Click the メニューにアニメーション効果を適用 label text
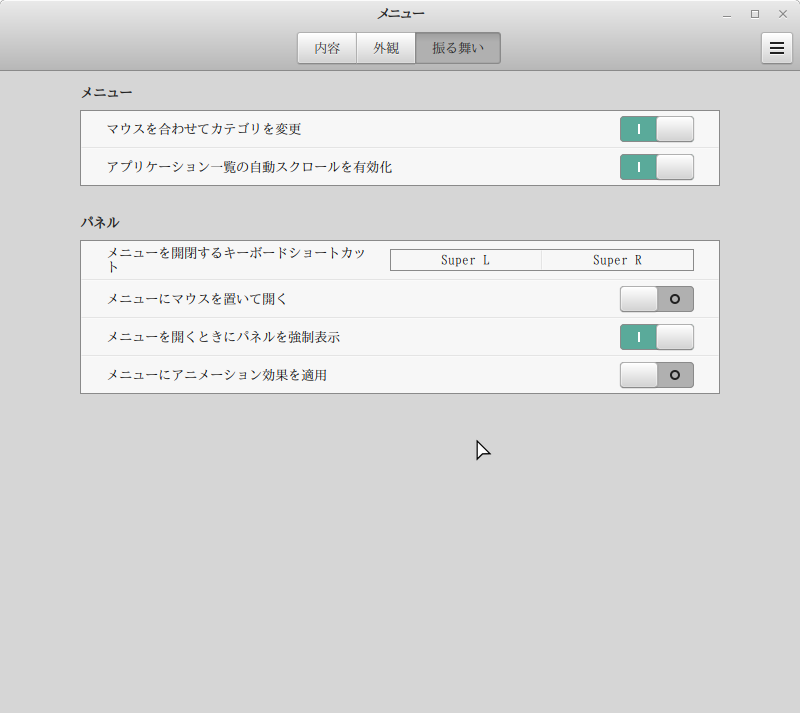Screen dimensions: 800x713 pyautogui.click(x=217, y=375)
